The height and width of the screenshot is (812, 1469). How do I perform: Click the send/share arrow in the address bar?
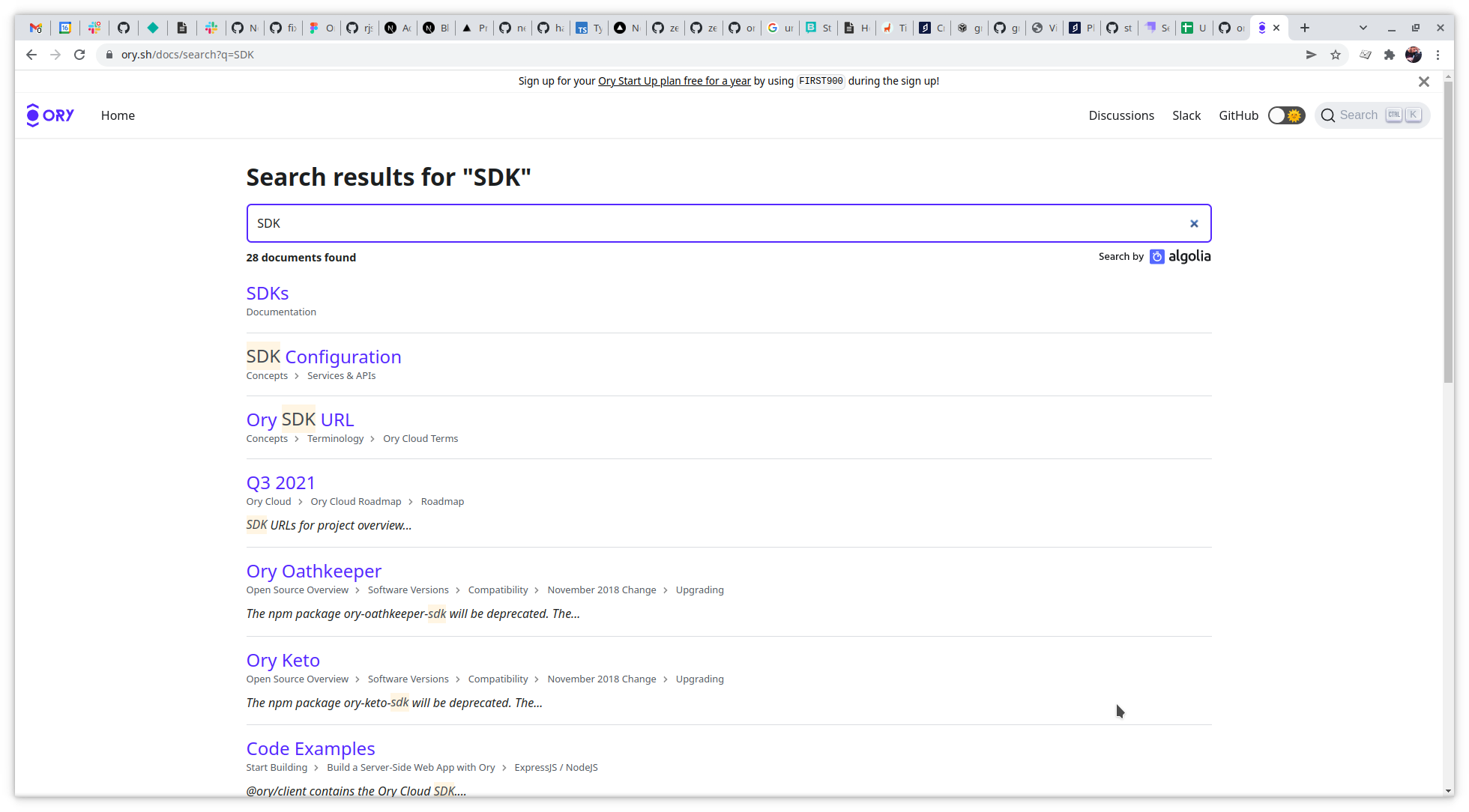point(1312,54)
